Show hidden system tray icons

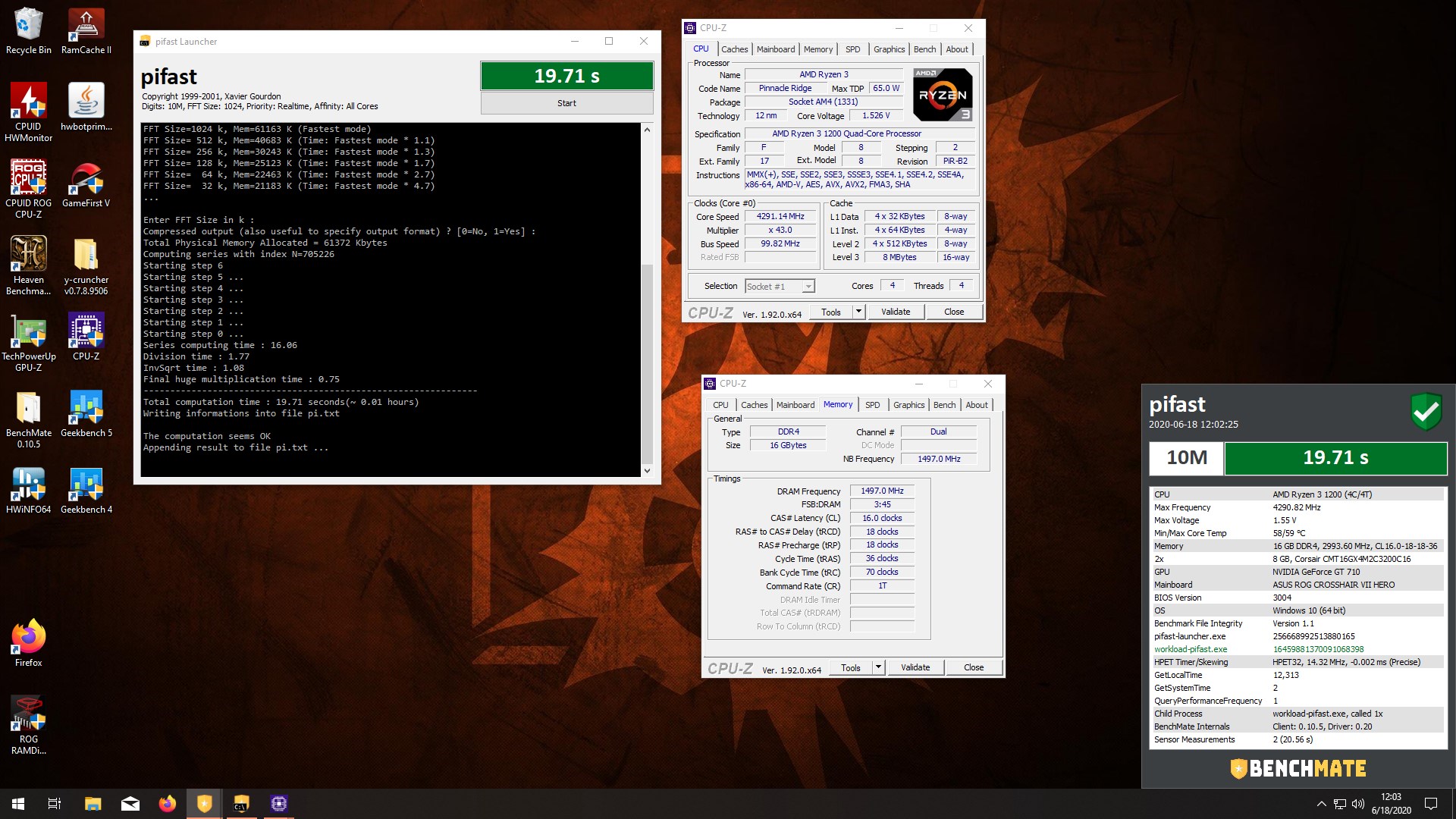coord(1321,804)
